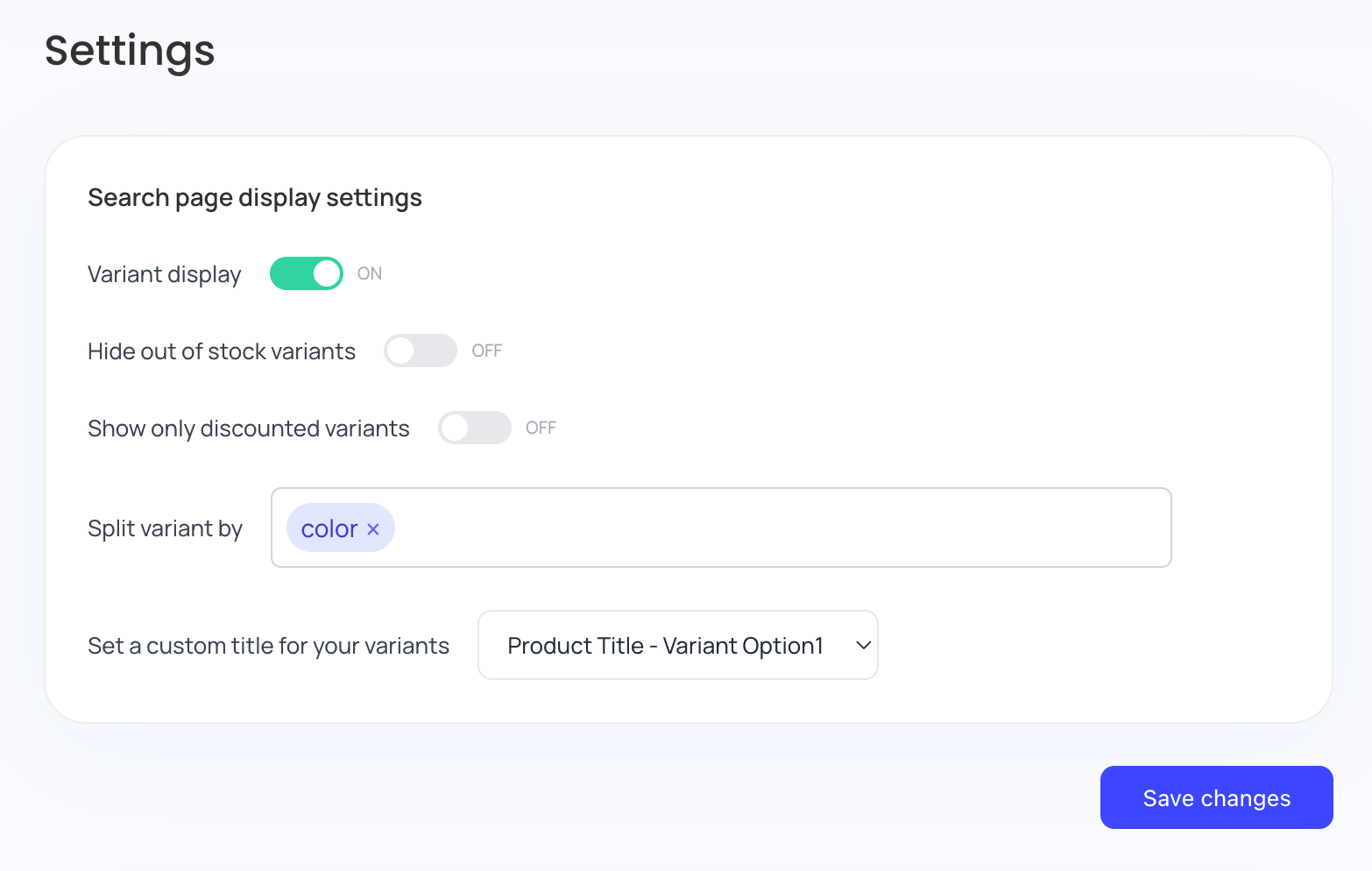Turn off the Variant display toggle
This screenshot has width=1372, height=871.
pos(306,273)
